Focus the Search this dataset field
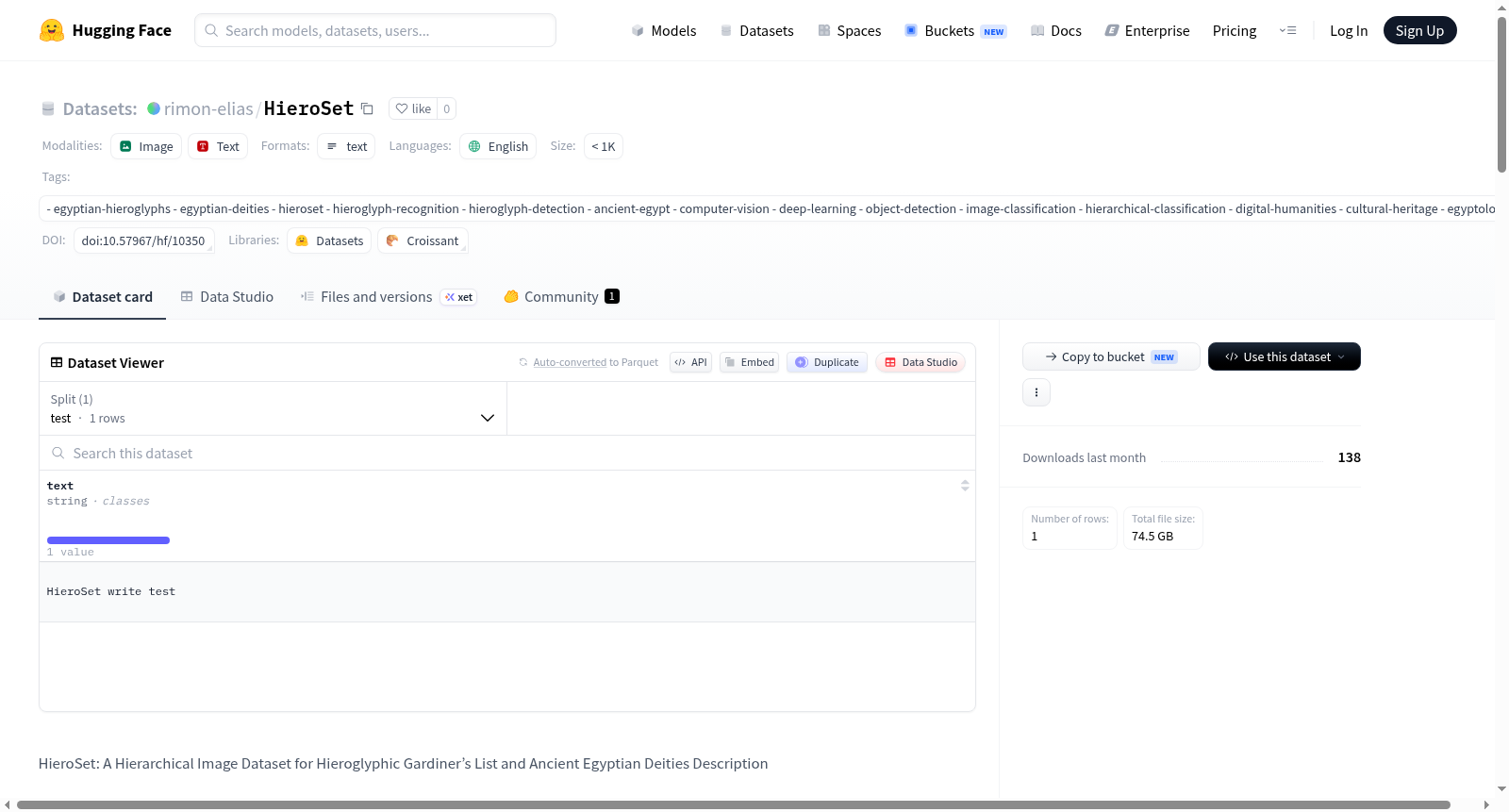The image size is (1509, 812). 507,453
